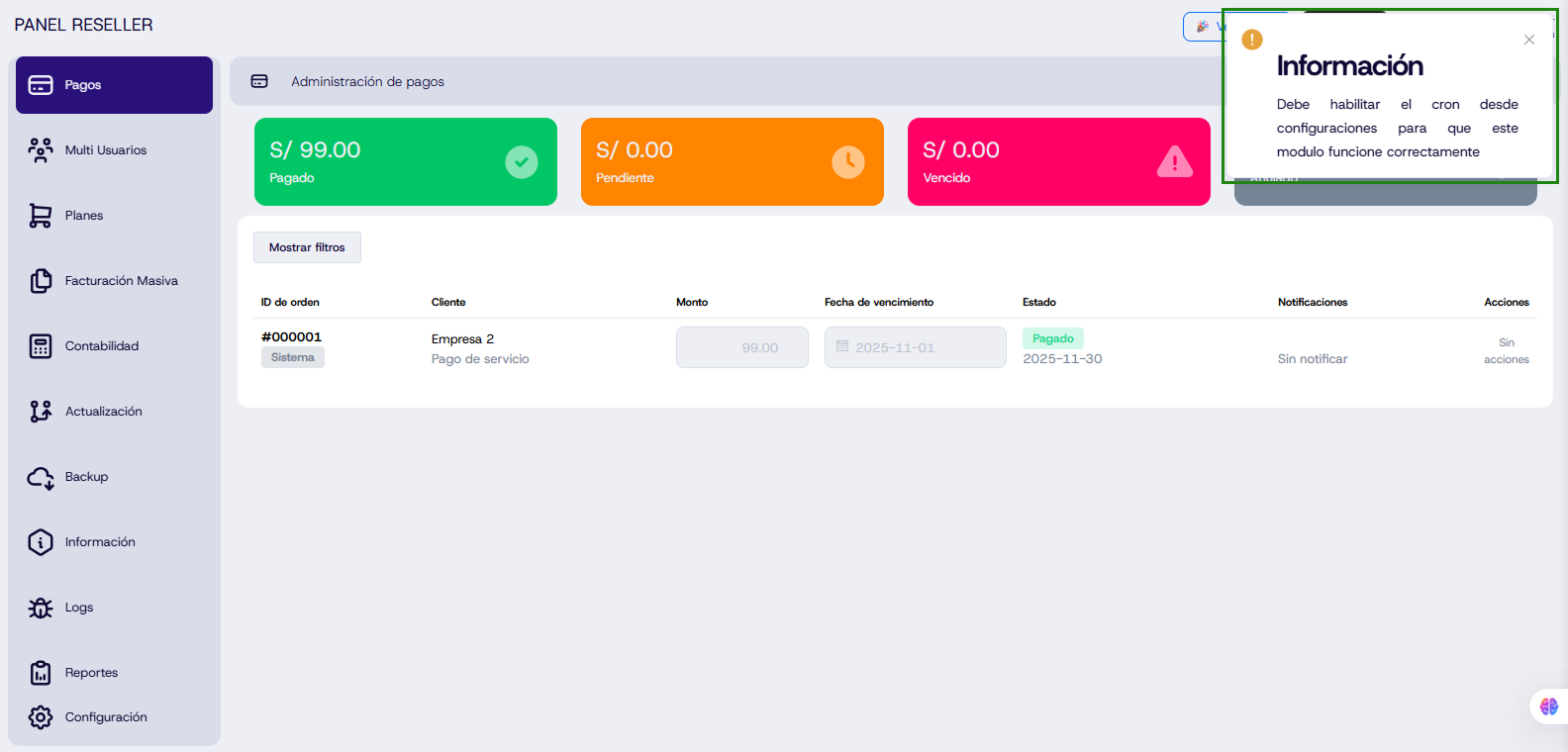Open the colorful brain AI assistant widget
1568x752 pixels.
click(1549, 706)
